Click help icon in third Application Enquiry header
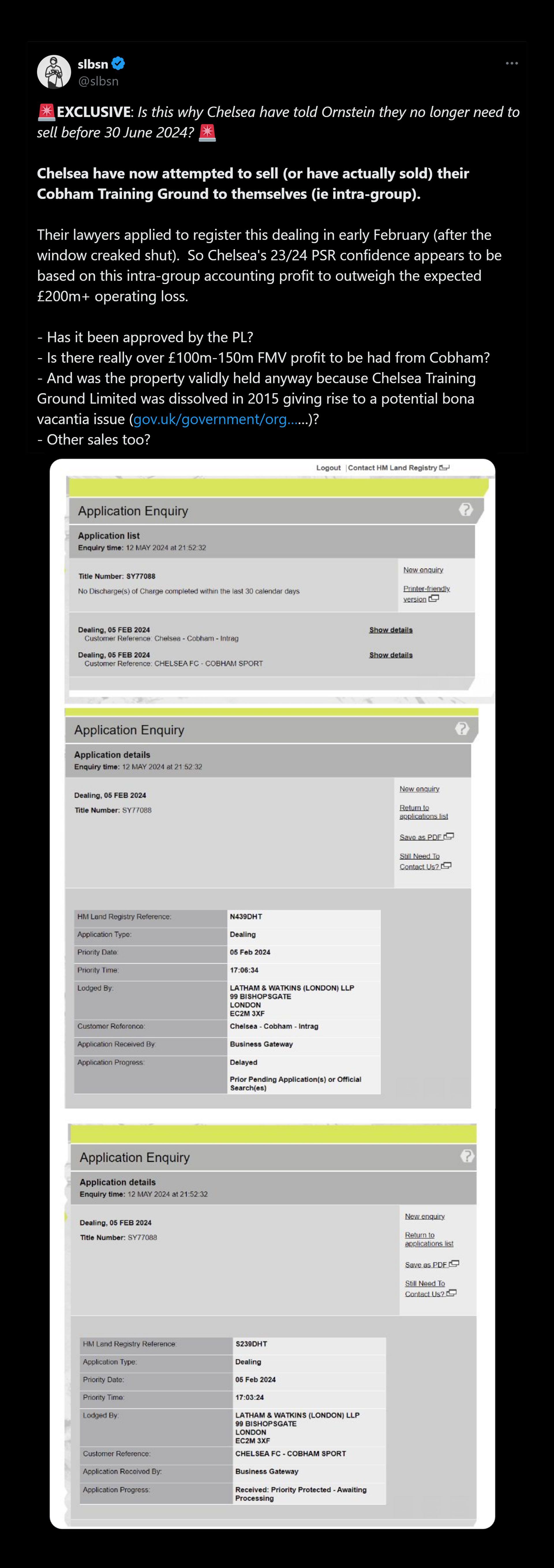The height and width of the screenshot is (1568, 554). point(467,1156)
